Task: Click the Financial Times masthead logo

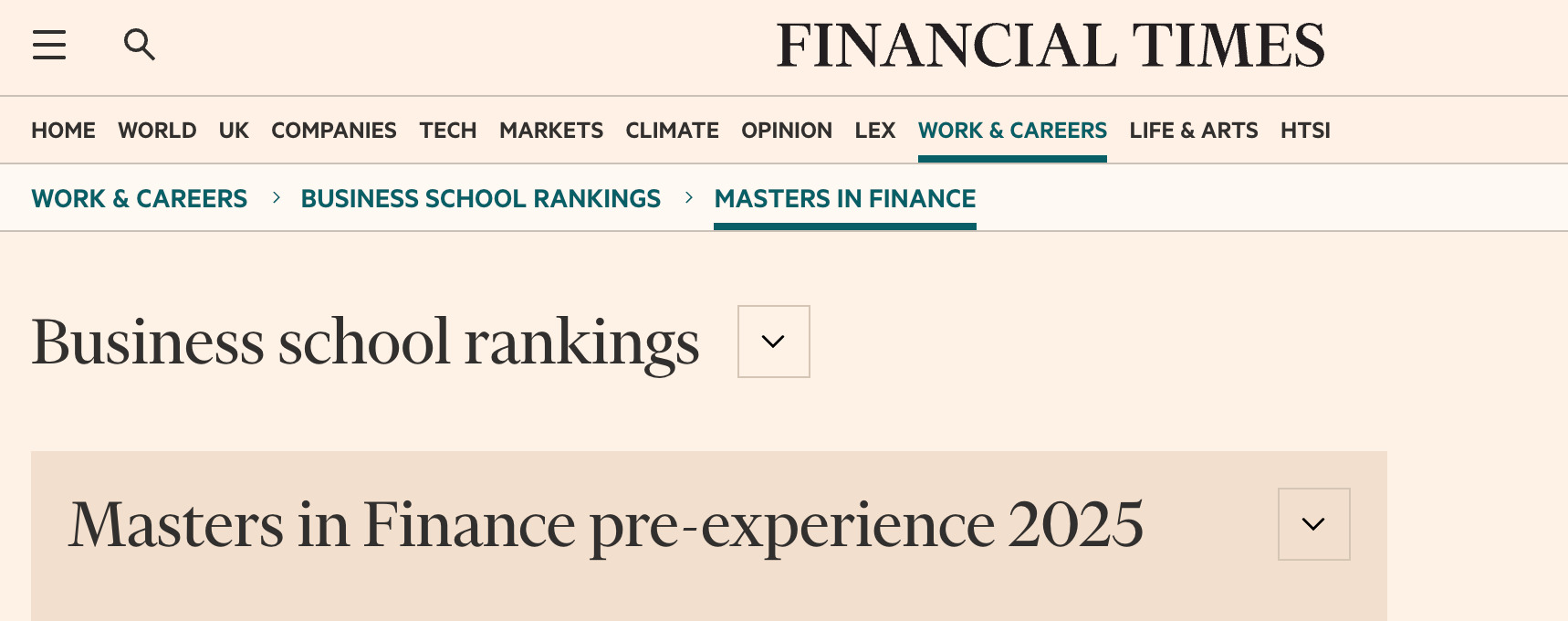Action: (x=1050, y=46)
